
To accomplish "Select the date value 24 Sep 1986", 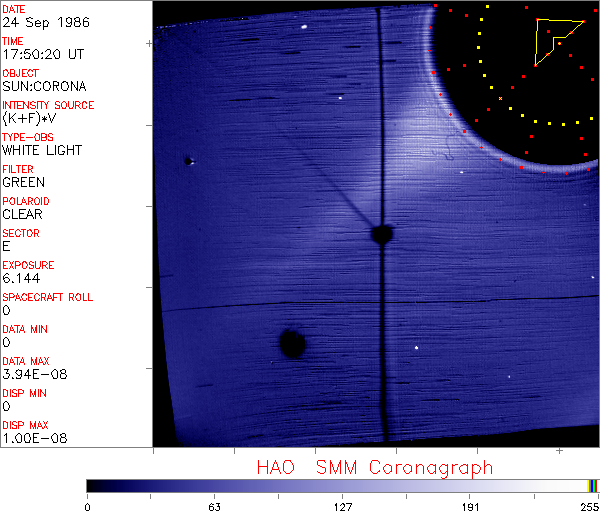I will coord(43,22).
